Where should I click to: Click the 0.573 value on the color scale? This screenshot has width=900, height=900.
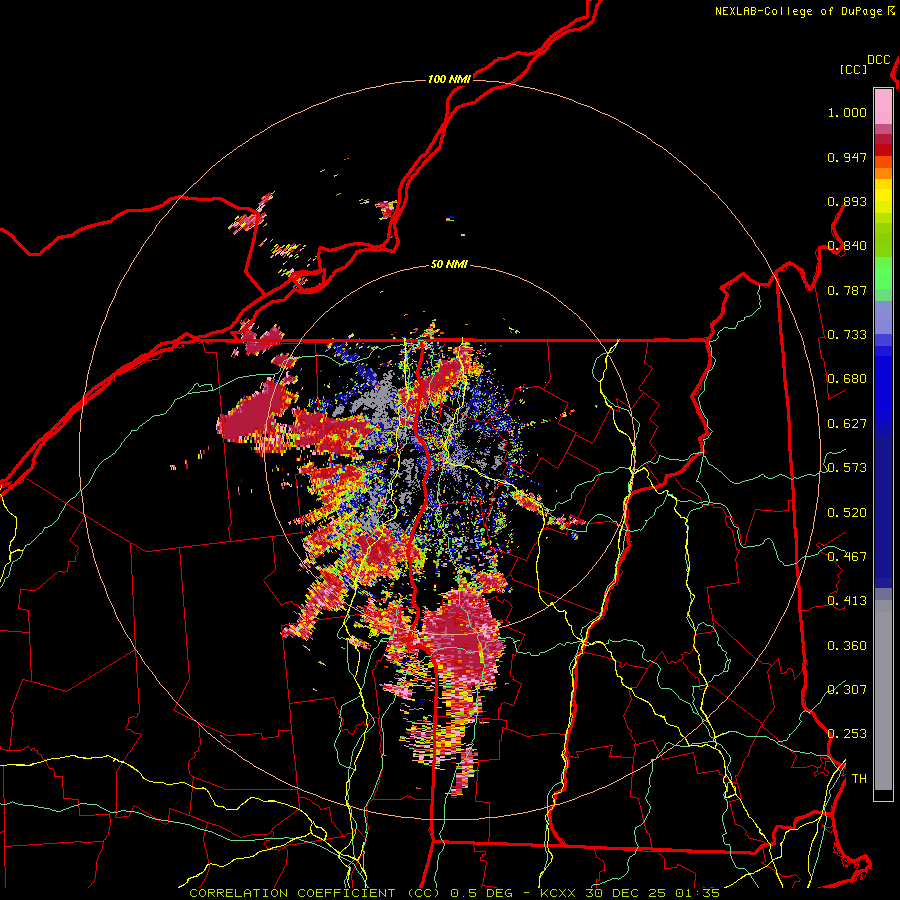847,468
